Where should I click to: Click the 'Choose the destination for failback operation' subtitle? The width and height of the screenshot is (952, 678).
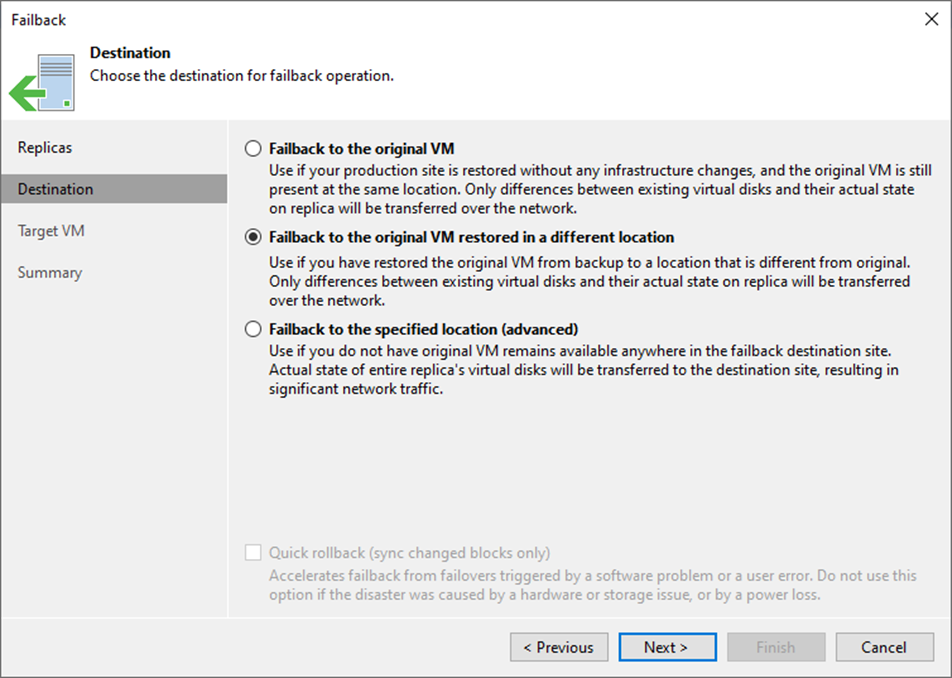[x=241, y=75]
